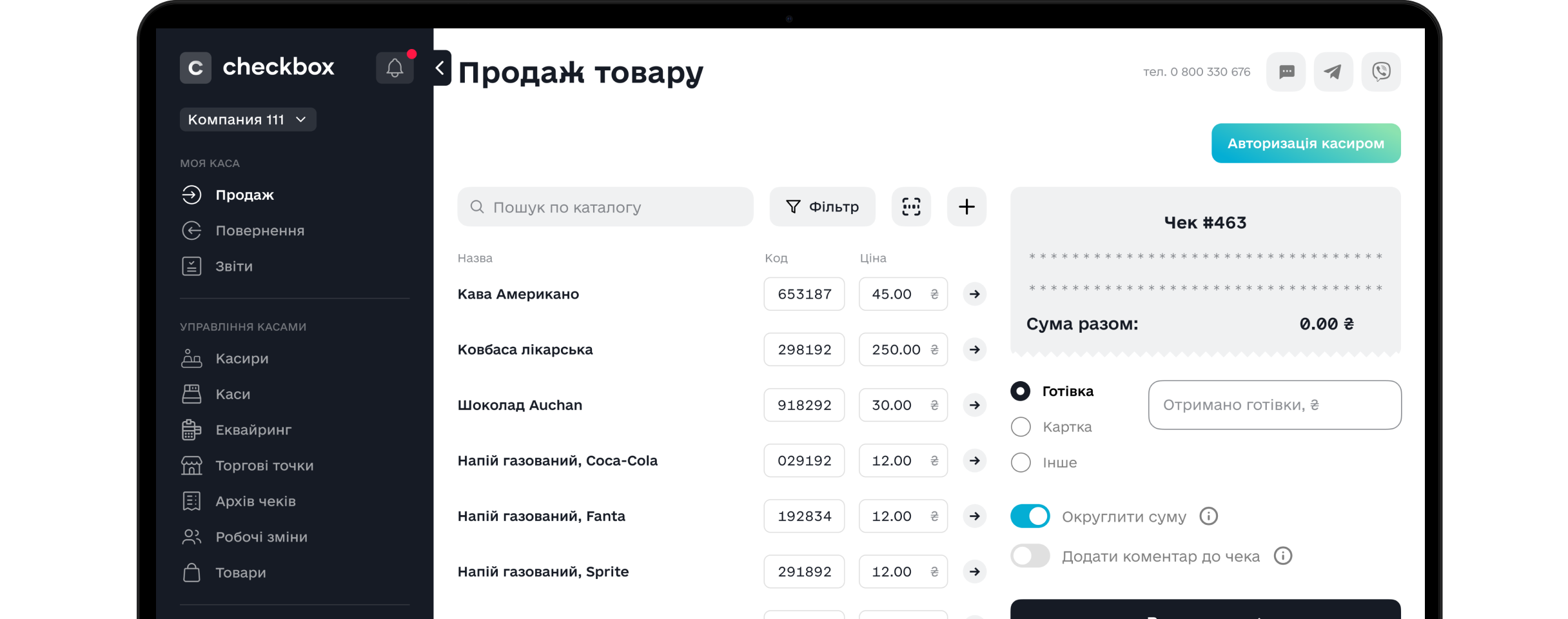Expand the Компания 111 company dropdown
This screenshot has width=1568, height=619.
(248, 119)
